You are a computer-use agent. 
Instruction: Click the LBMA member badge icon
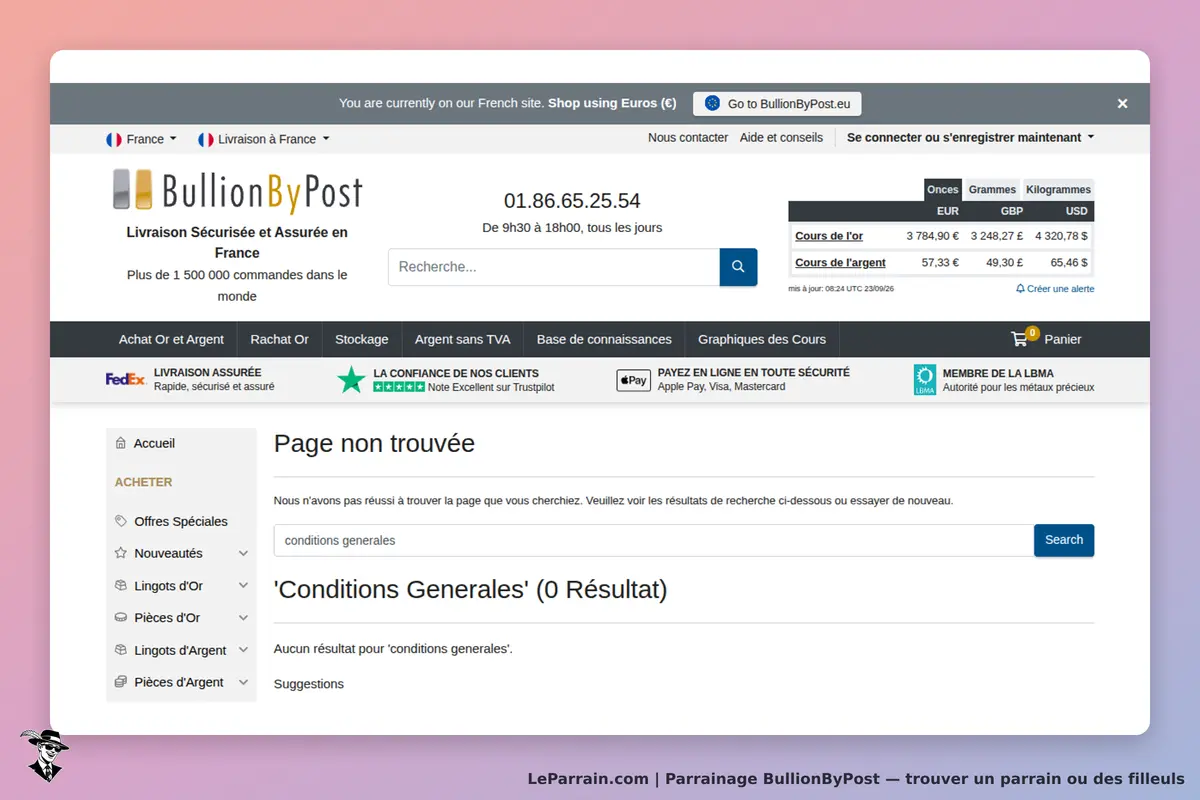click(x=925, y=380)
